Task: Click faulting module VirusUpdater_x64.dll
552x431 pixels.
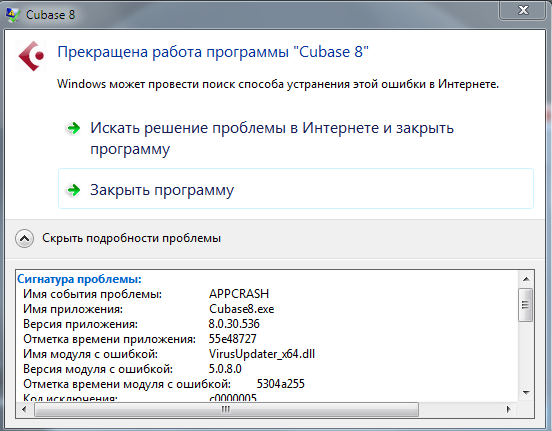Action: click(x=262, y=354)
